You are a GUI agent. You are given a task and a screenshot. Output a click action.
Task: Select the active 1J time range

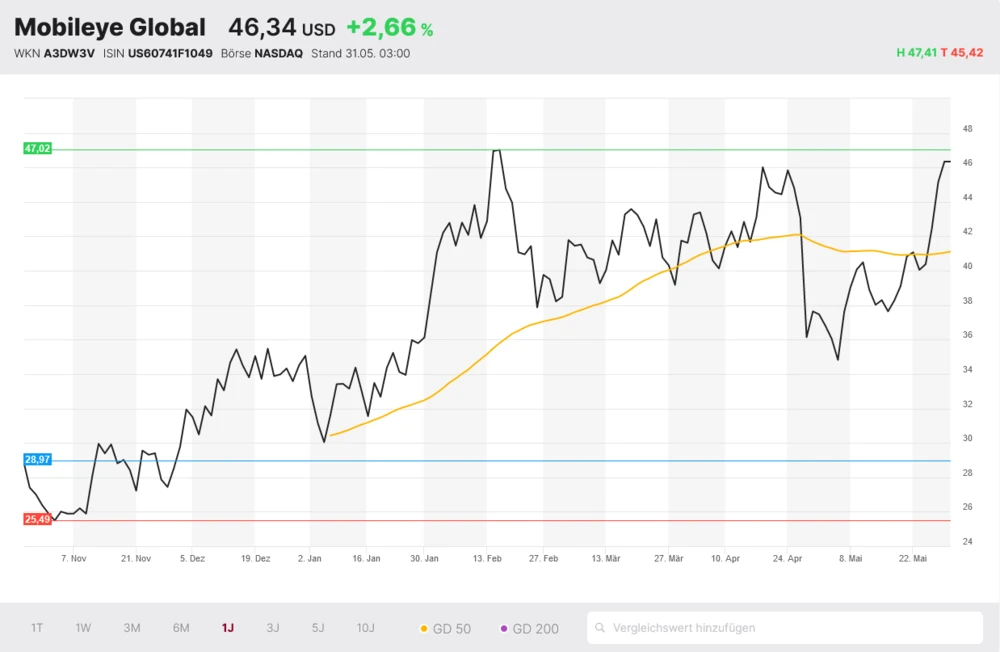pyautogui.click(x=228, y=628)
